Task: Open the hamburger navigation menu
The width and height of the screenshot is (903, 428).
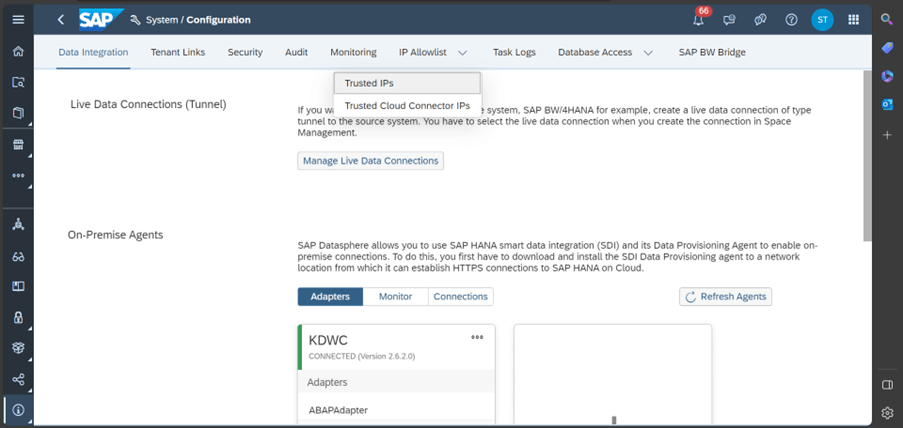Action: [x=18, y=20]
